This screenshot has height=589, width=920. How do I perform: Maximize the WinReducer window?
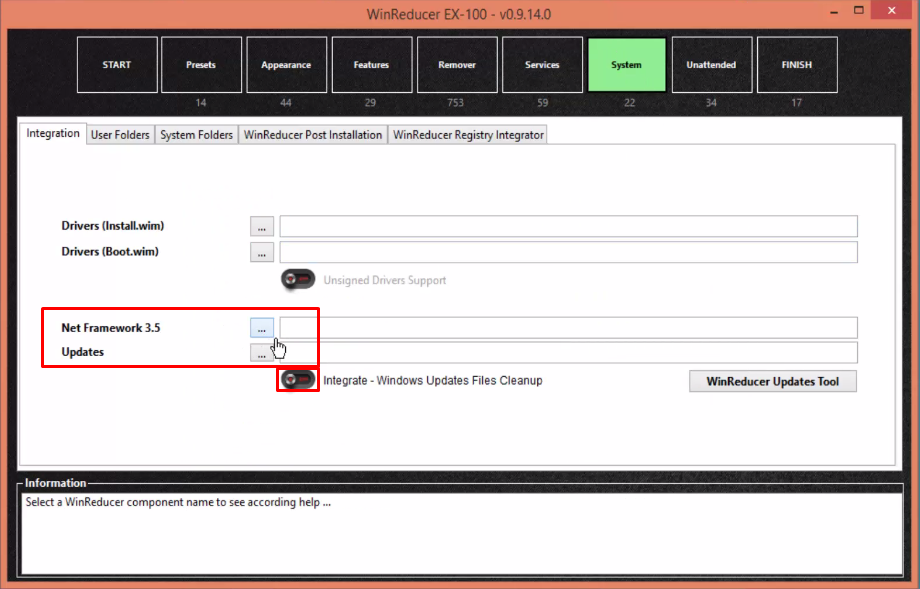click(x=858, y=11)
